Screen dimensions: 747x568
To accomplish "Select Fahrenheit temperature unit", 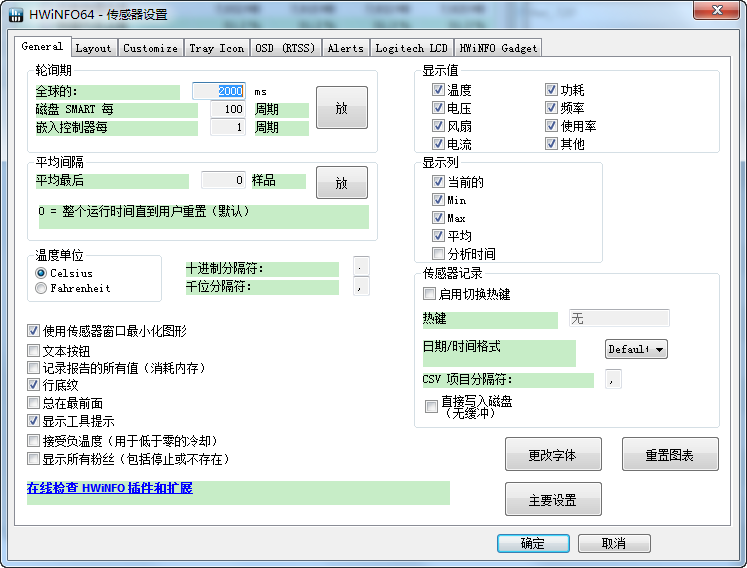I will (x=41, y=288).
